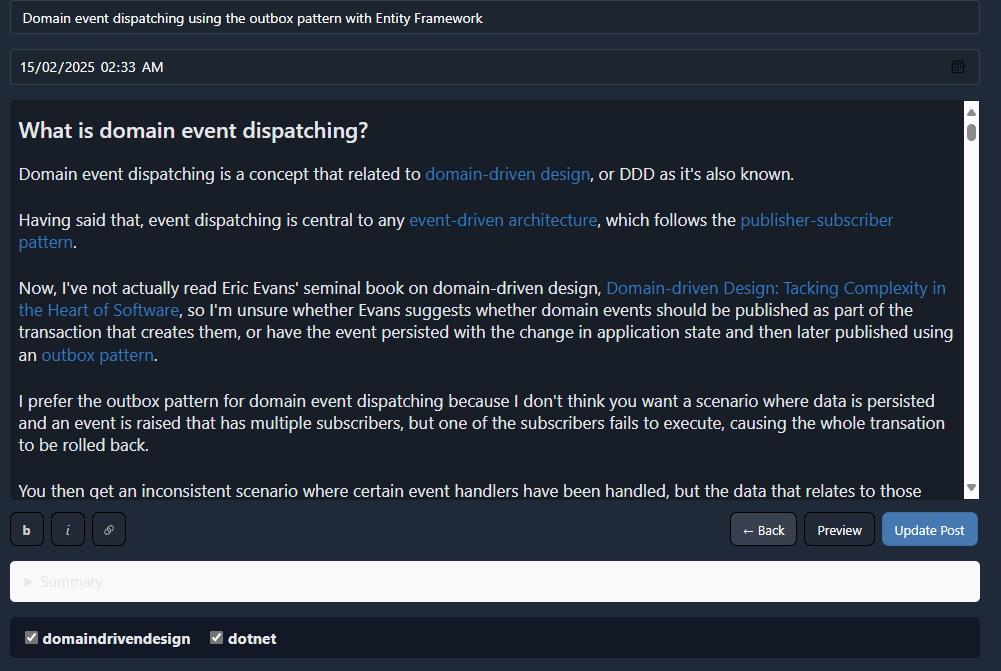
Task: Open the publisher-subscriber link
Action: click(x=817, y=220)
